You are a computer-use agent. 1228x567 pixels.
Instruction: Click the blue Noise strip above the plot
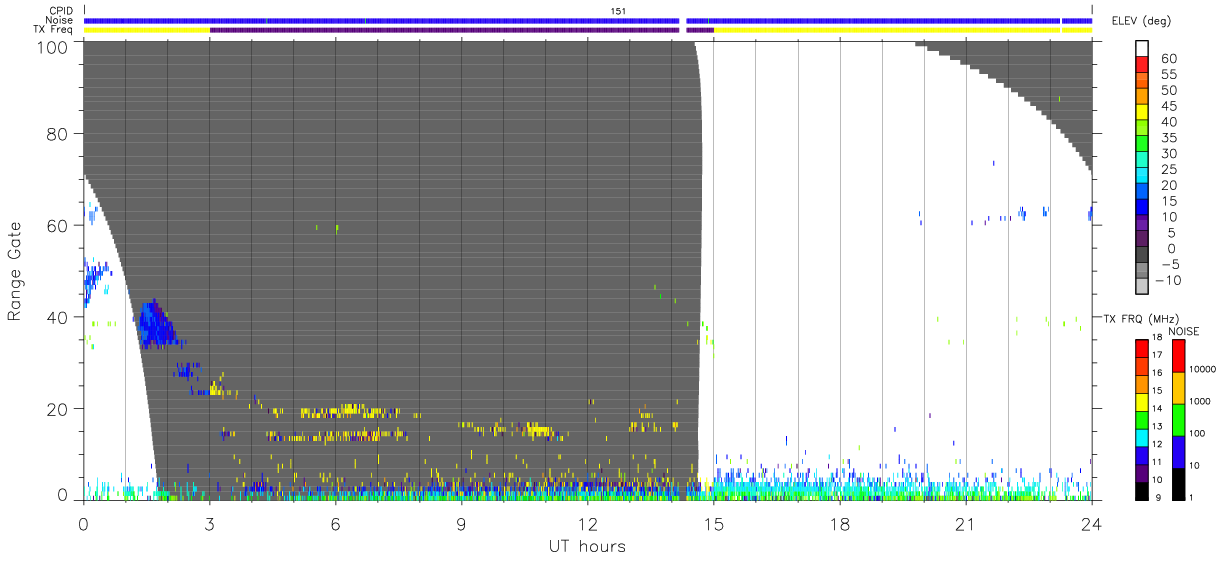coord(588,20)
